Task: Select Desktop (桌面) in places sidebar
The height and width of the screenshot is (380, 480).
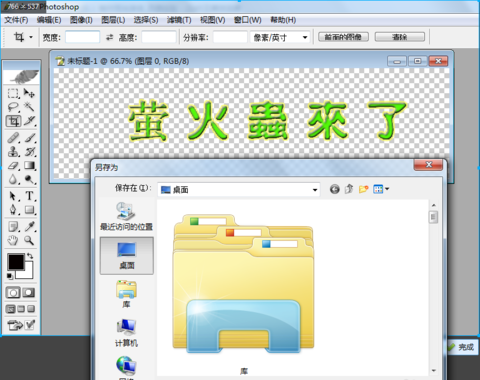Action: pos(127,256)
